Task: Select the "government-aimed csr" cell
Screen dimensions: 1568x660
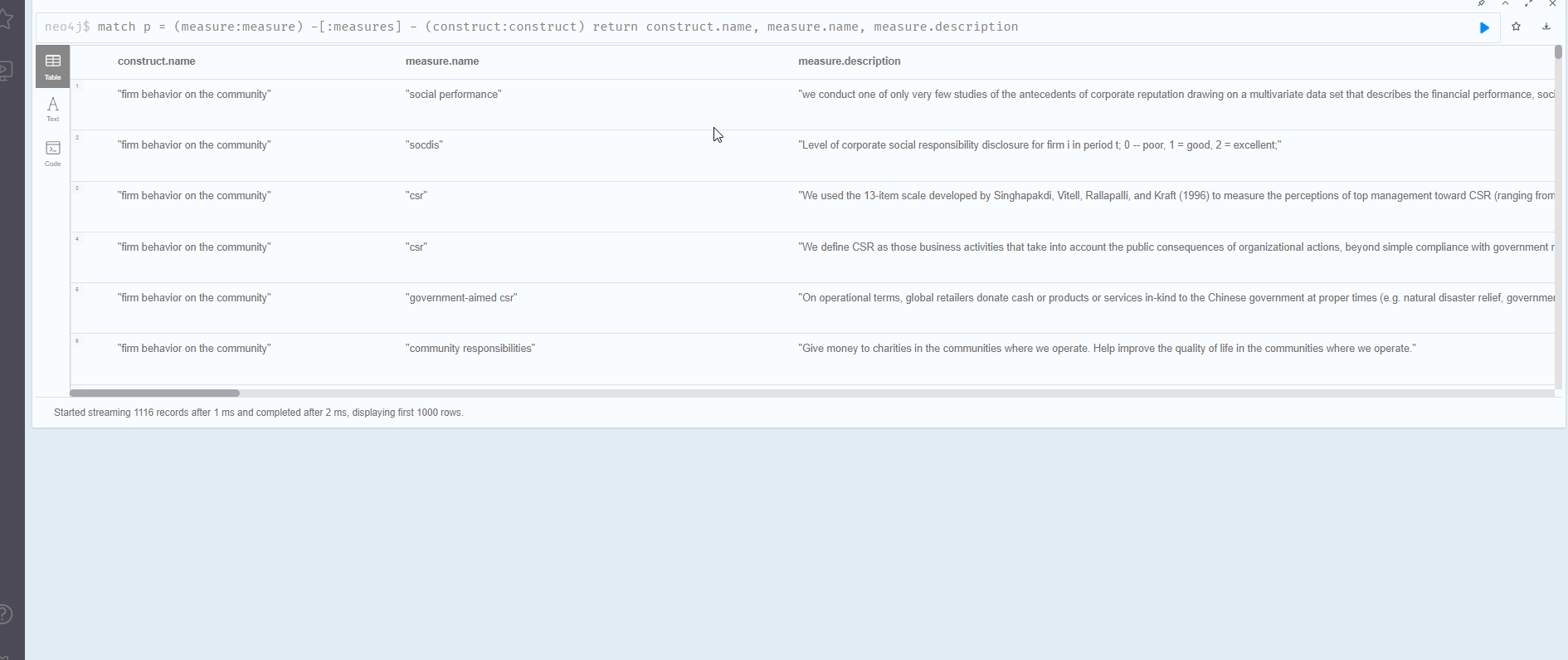Action: pos(461,298)
